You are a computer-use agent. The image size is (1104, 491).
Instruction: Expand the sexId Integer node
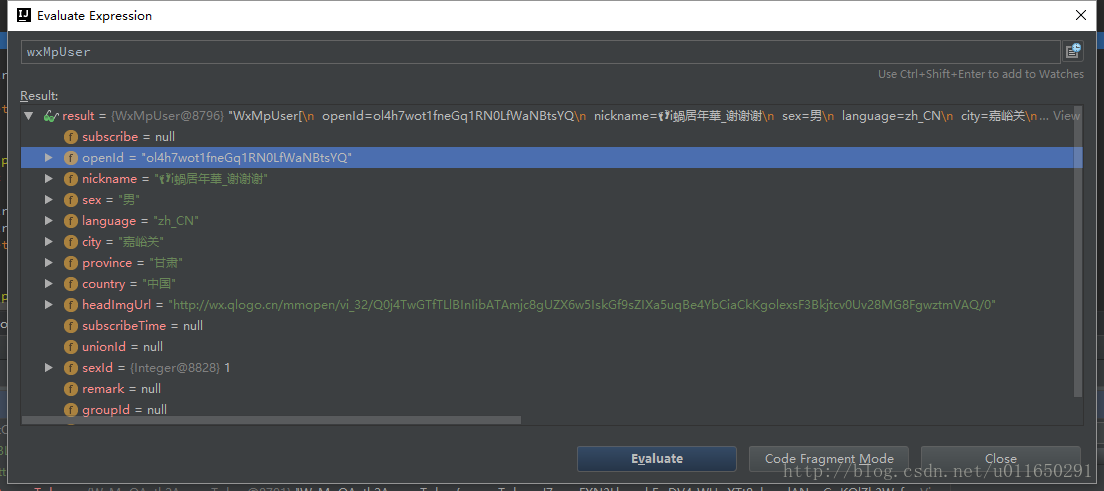48,368
